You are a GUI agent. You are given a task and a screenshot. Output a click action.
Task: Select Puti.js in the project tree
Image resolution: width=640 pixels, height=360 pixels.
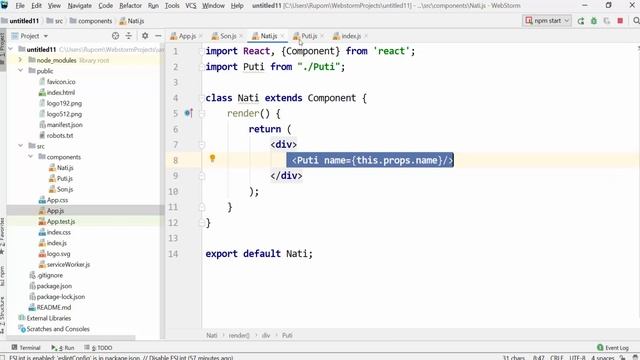(x=64, y=178)
